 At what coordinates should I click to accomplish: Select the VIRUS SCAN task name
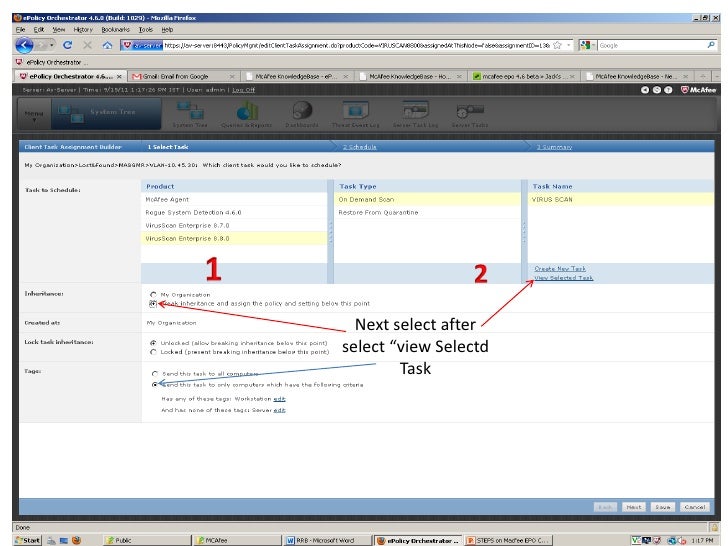pos(621,199)
